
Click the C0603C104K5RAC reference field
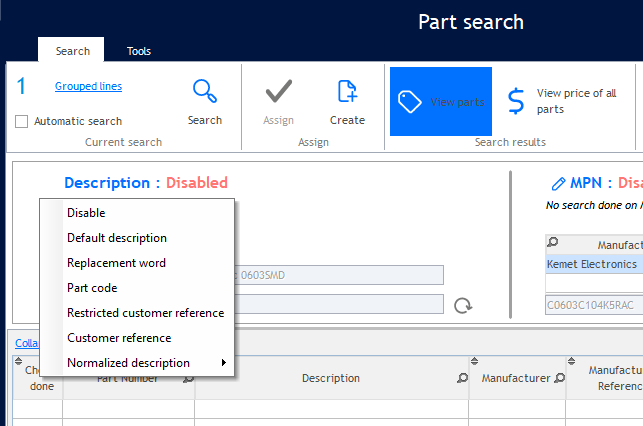click(x=593, y=305)
